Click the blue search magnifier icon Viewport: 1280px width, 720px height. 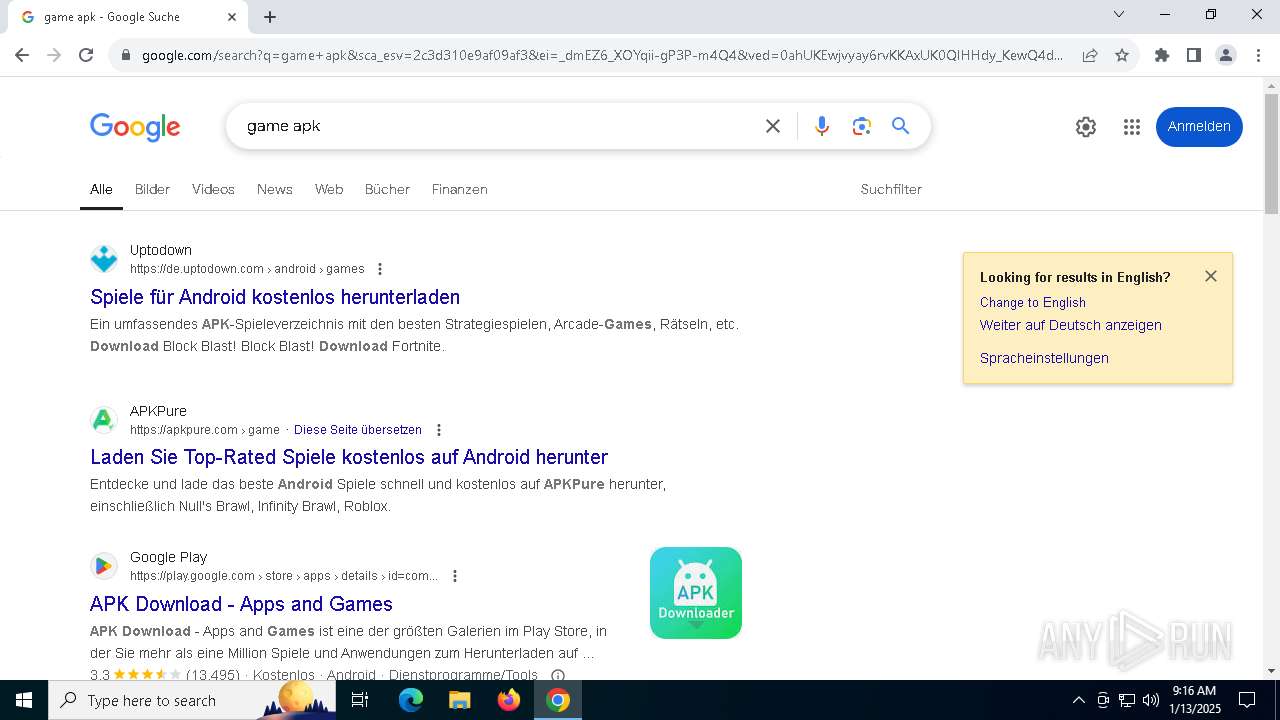(901, 126)
